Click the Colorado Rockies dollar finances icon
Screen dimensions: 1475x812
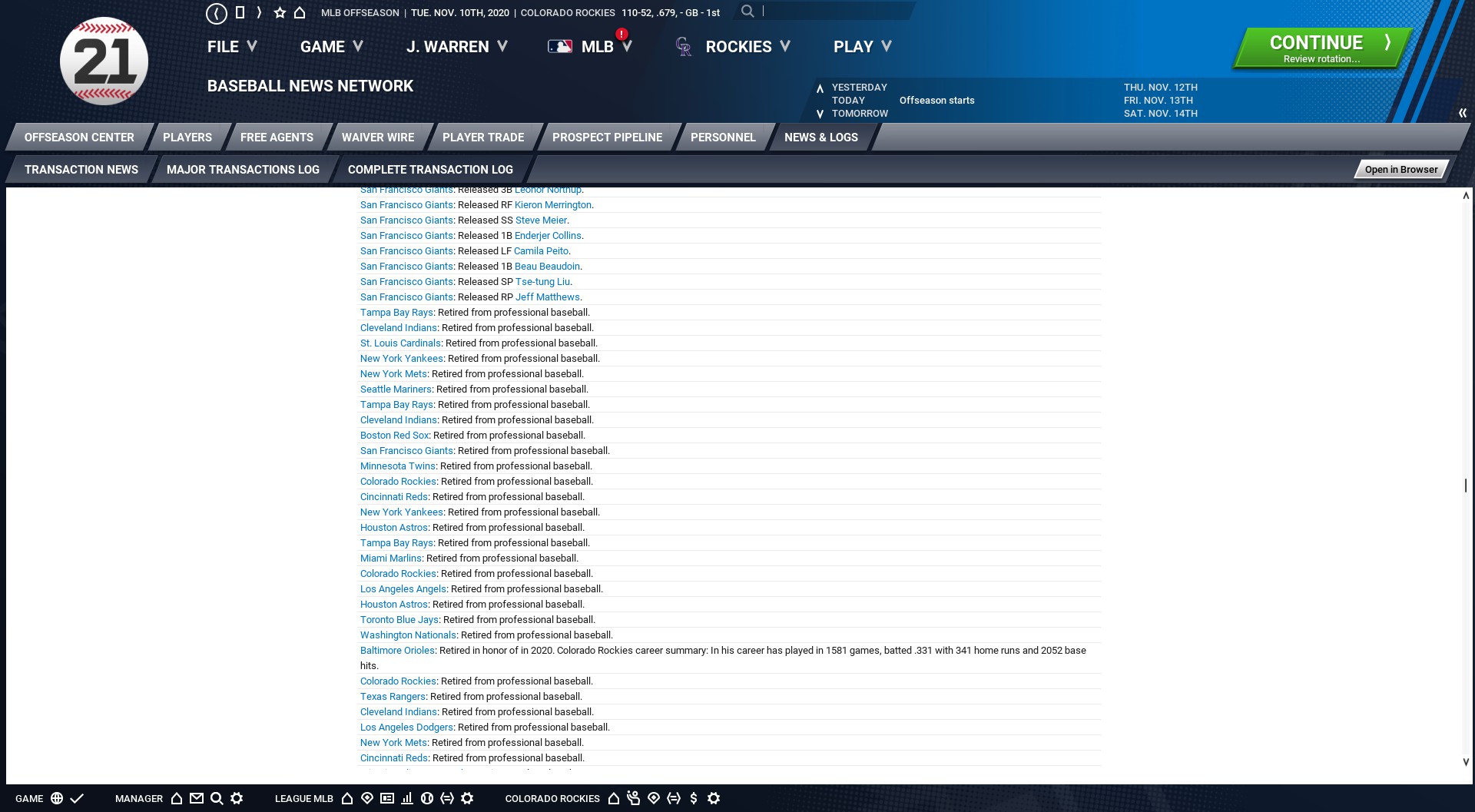point(694,798)
